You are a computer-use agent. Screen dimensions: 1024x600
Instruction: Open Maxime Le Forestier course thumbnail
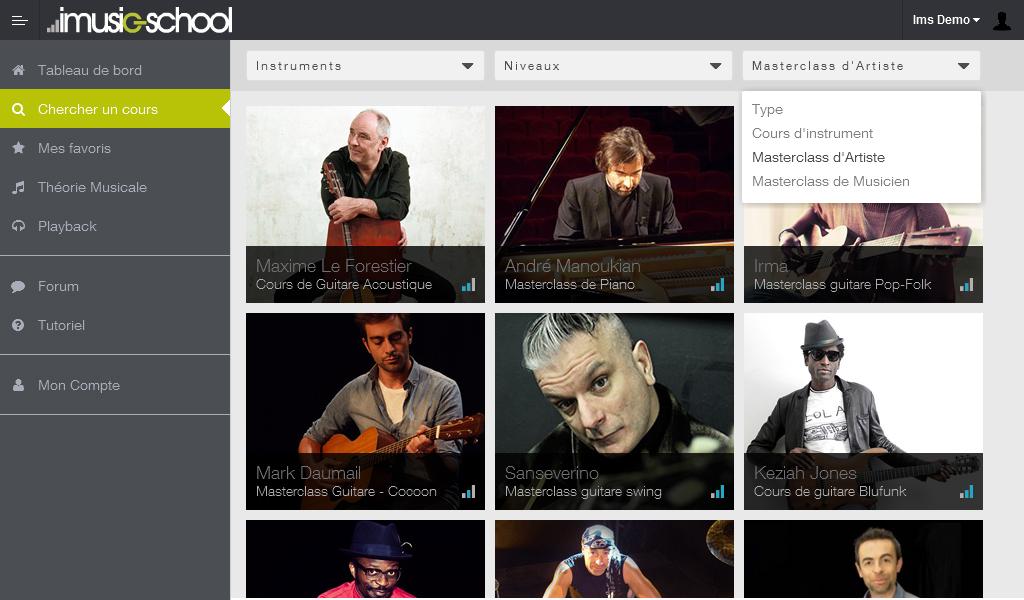coord(365,204)
